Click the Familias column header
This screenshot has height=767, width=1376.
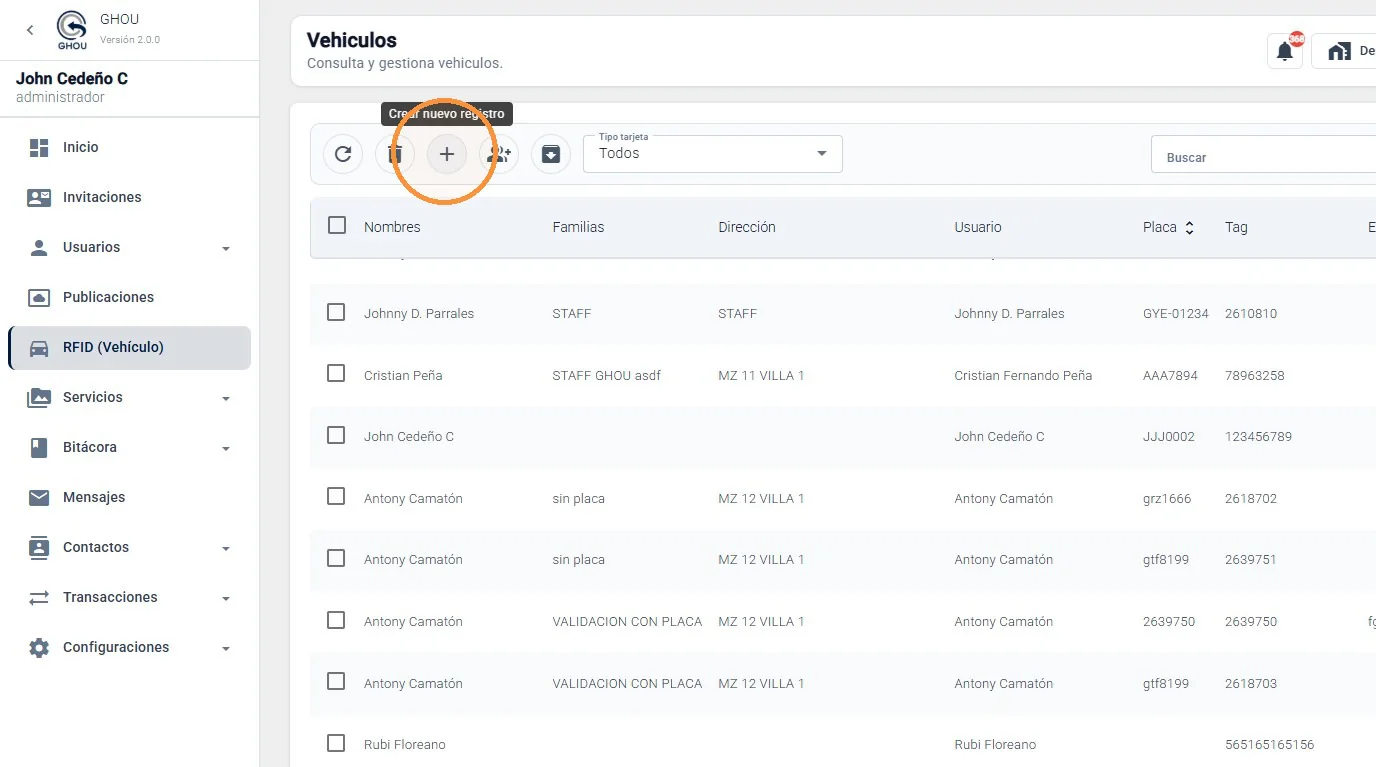pos(578,227)
